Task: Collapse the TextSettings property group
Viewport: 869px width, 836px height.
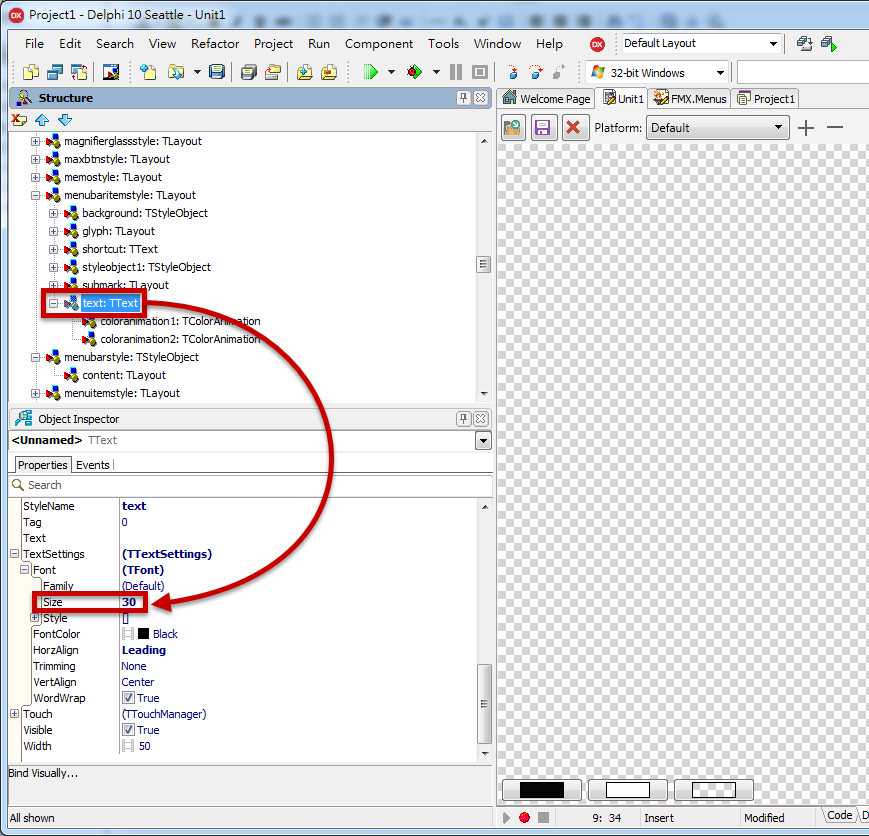Action: [14, 553]
